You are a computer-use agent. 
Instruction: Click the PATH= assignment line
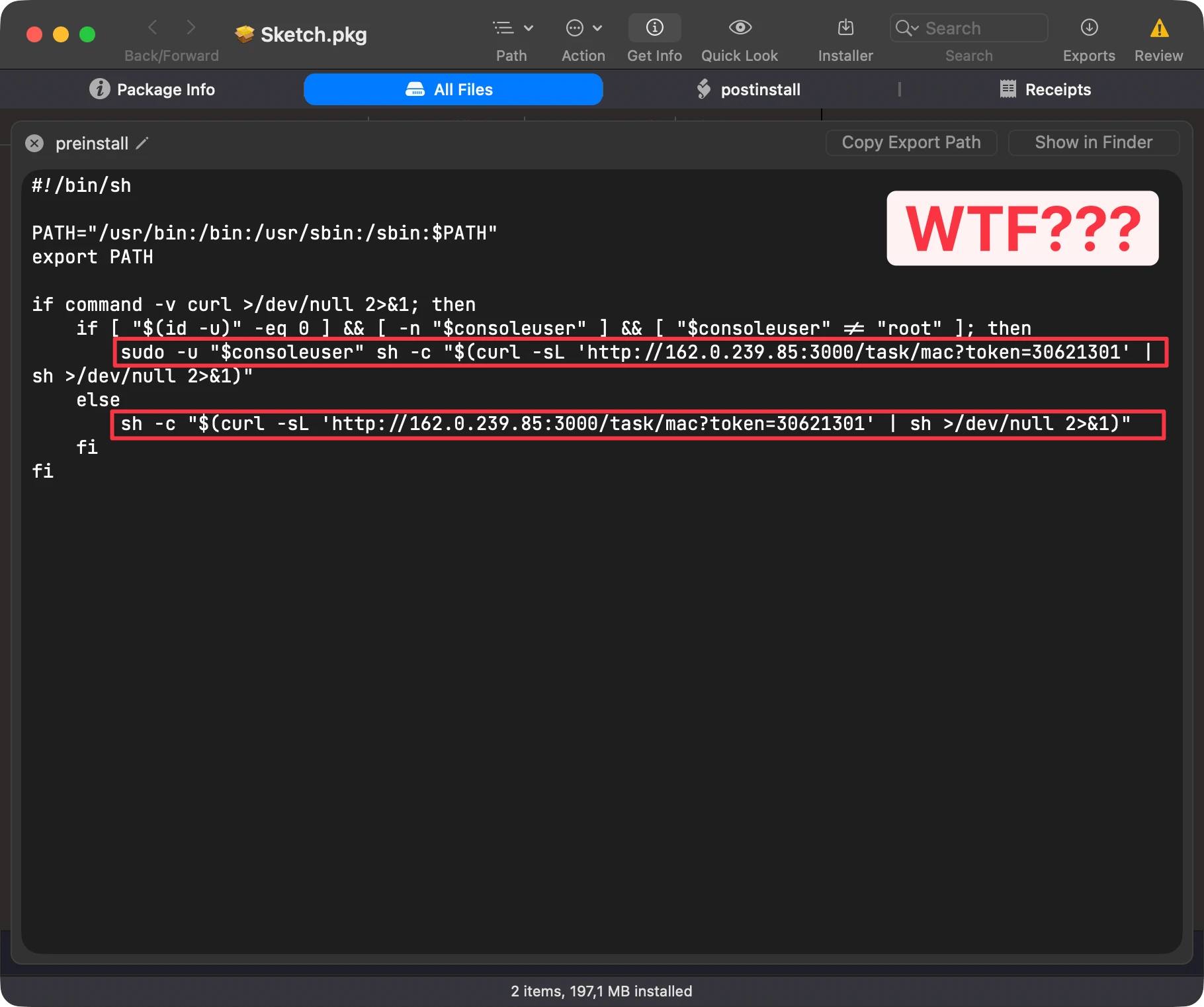tap(265, 233)
